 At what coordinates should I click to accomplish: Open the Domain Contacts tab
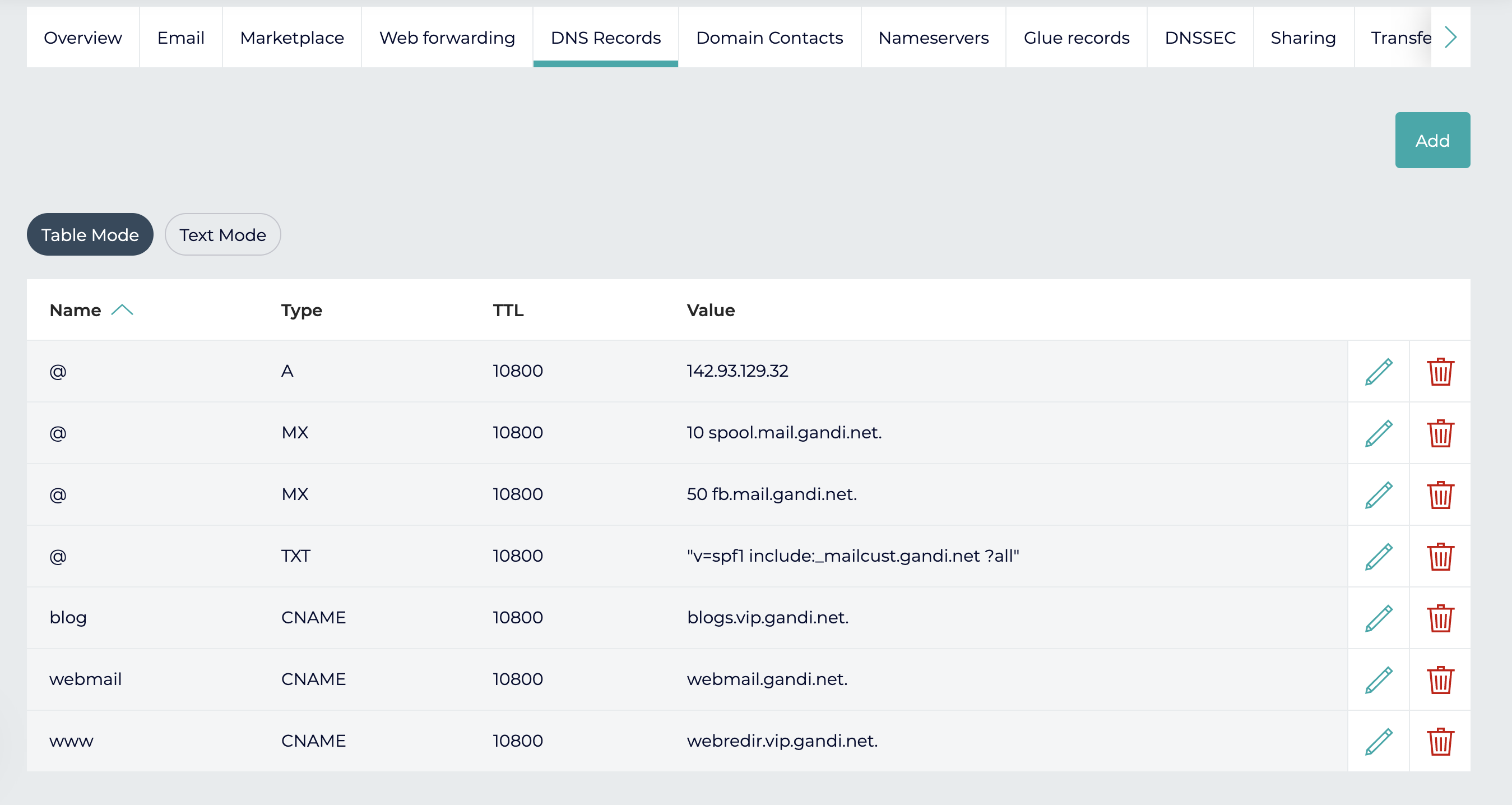[769, 37]
